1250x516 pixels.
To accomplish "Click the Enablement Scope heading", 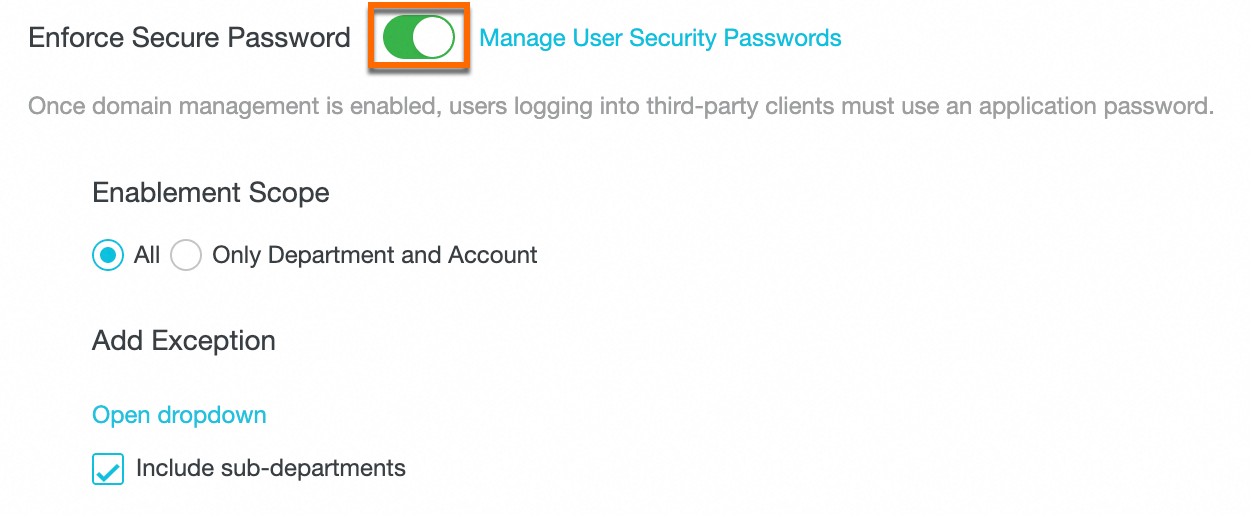I will point(211,193).
